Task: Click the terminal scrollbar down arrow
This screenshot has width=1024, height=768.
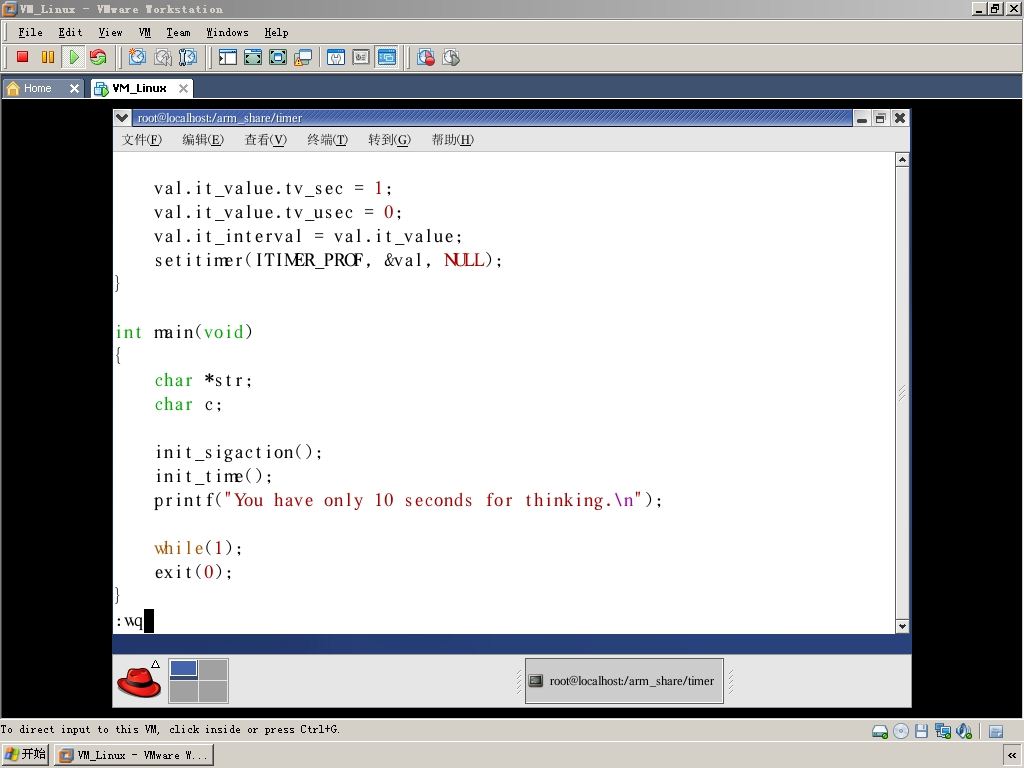Action: tap(902, 626)
